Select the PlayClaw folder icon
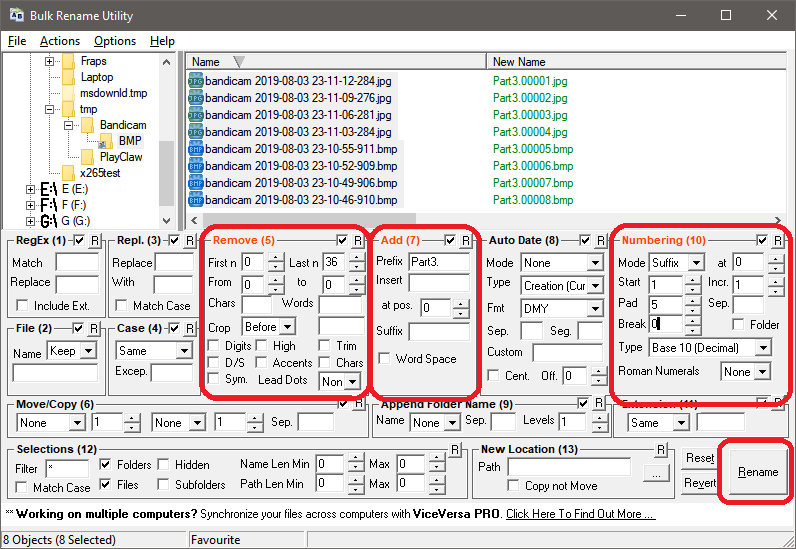This screenshot has width=796, height=549. 87,157
